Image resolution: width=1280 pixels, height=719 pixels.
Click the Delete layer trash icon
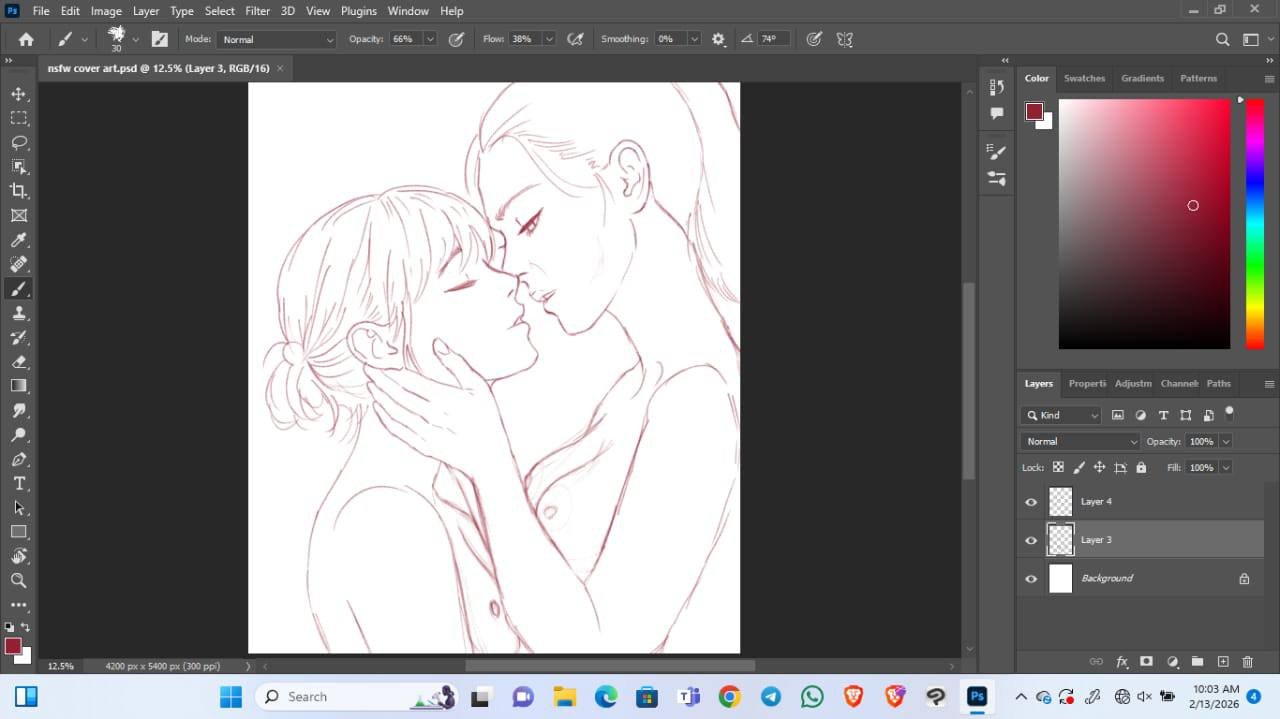[1247, 662]
